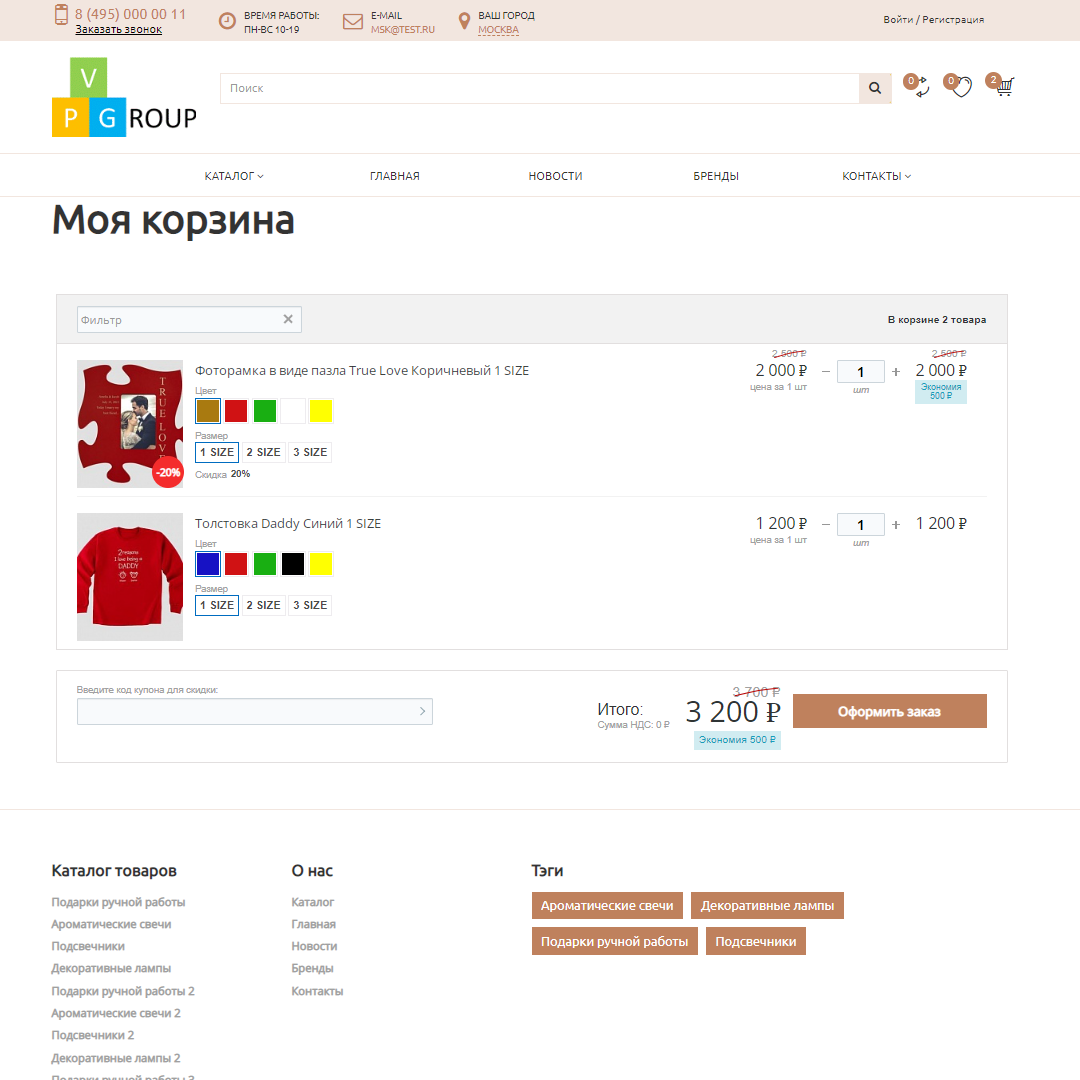Open the wishlist heart icon

(961, 87)
